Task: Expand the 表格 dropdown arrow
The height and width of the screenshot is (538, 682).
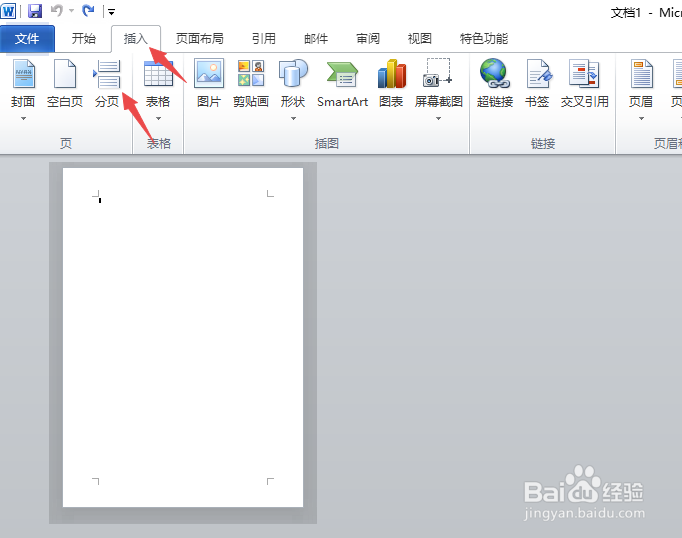Action: pos(158,118)
